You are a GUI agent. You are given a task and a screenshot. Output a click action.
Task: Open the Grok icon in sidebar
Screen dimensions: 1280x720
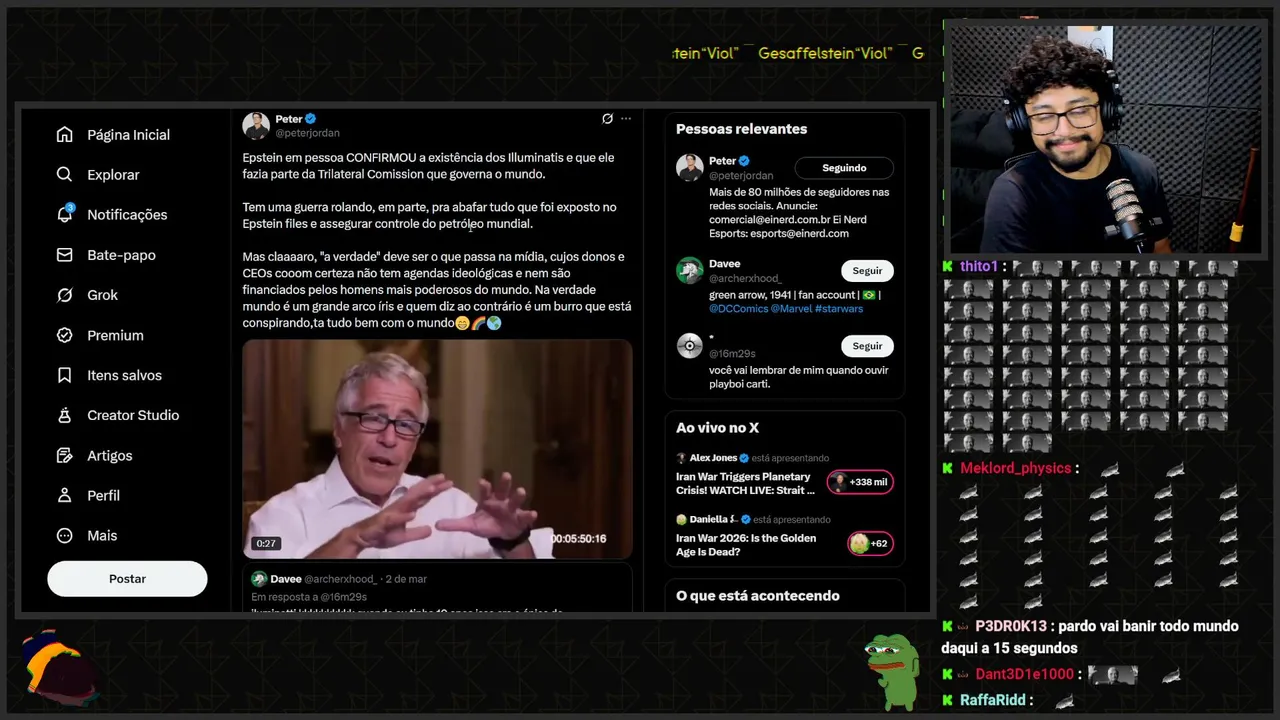pyautogui.click(x=65, y=295)
